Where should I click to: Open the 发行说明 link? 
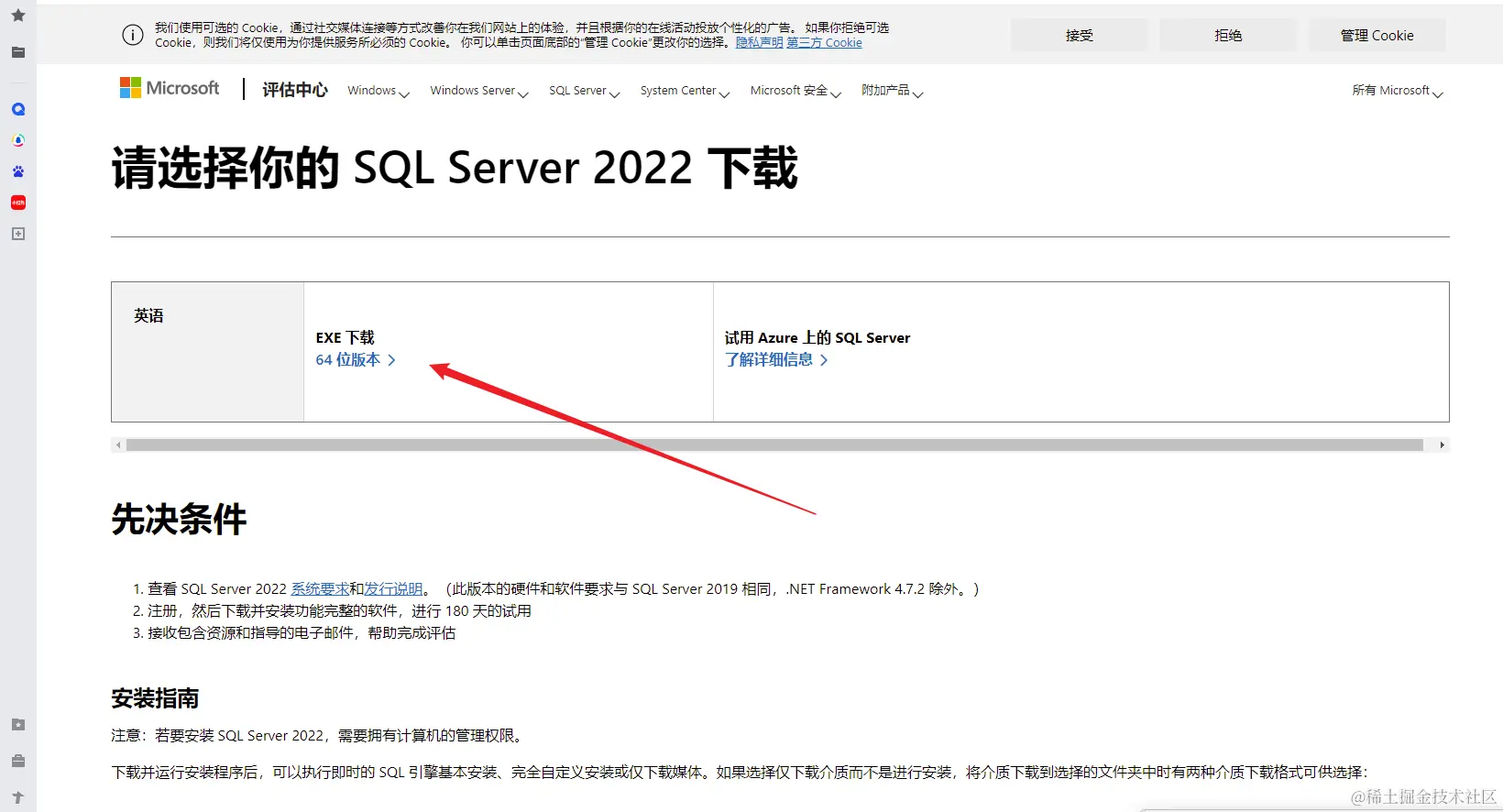click(393, 589)
